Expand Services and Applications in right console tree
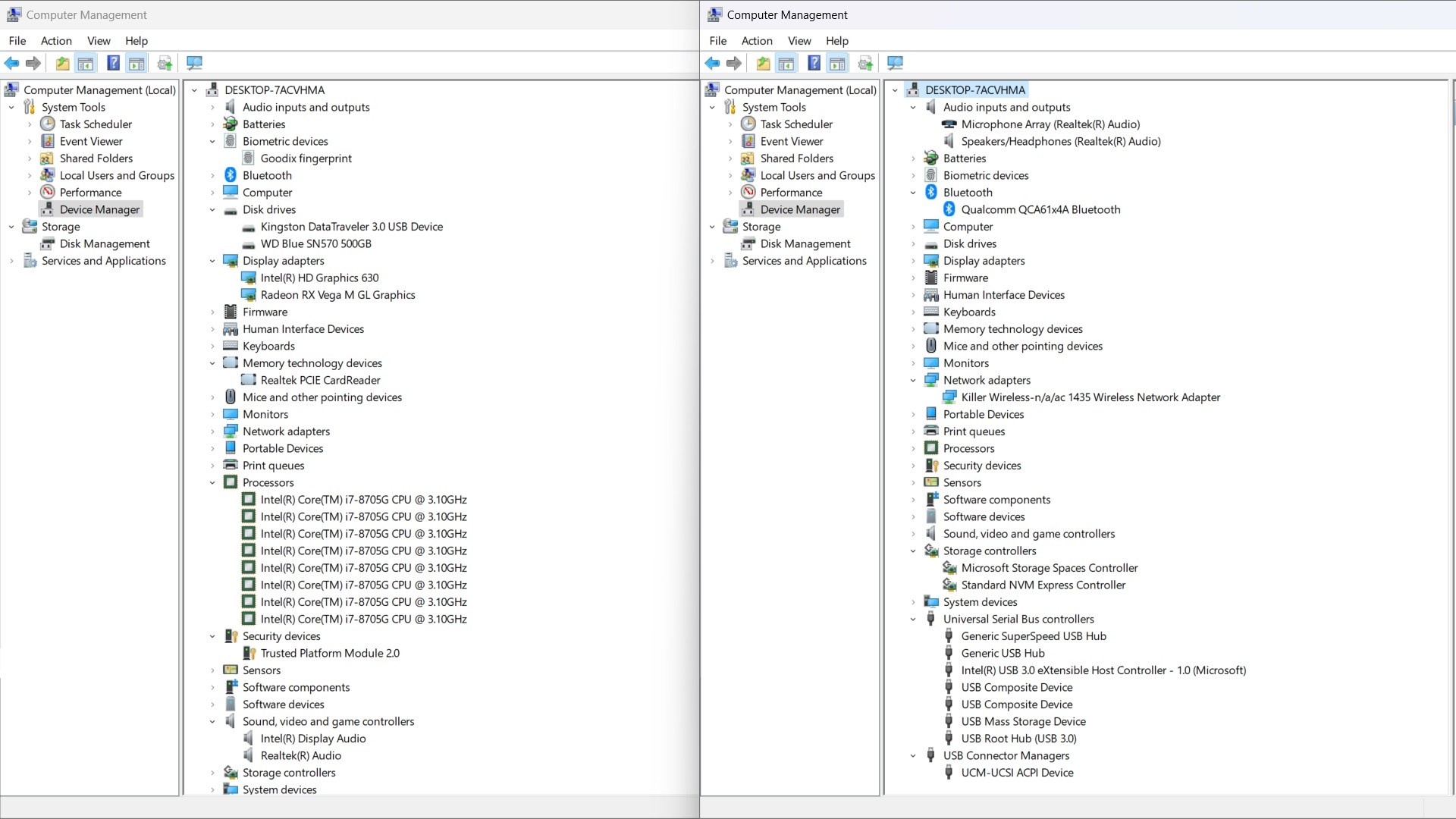The image size is (1456, 819). point(712,261)
